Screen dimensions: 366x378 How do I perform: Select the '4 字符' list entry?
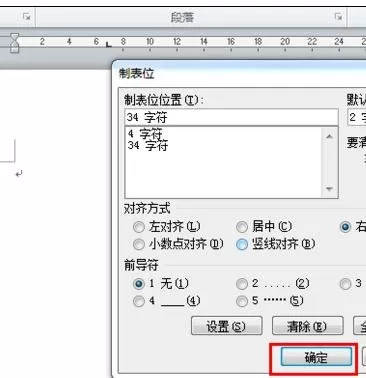click(x=145, y=134)
